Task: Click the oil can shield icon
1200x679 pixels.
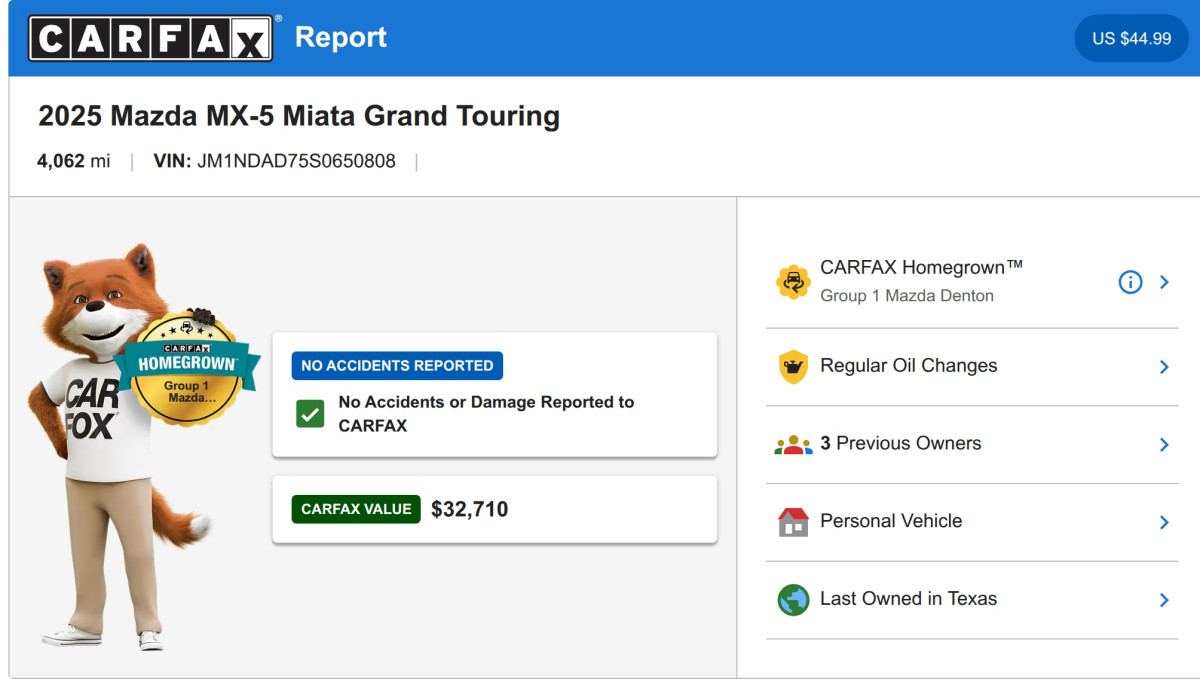Action: coord(793,366)
